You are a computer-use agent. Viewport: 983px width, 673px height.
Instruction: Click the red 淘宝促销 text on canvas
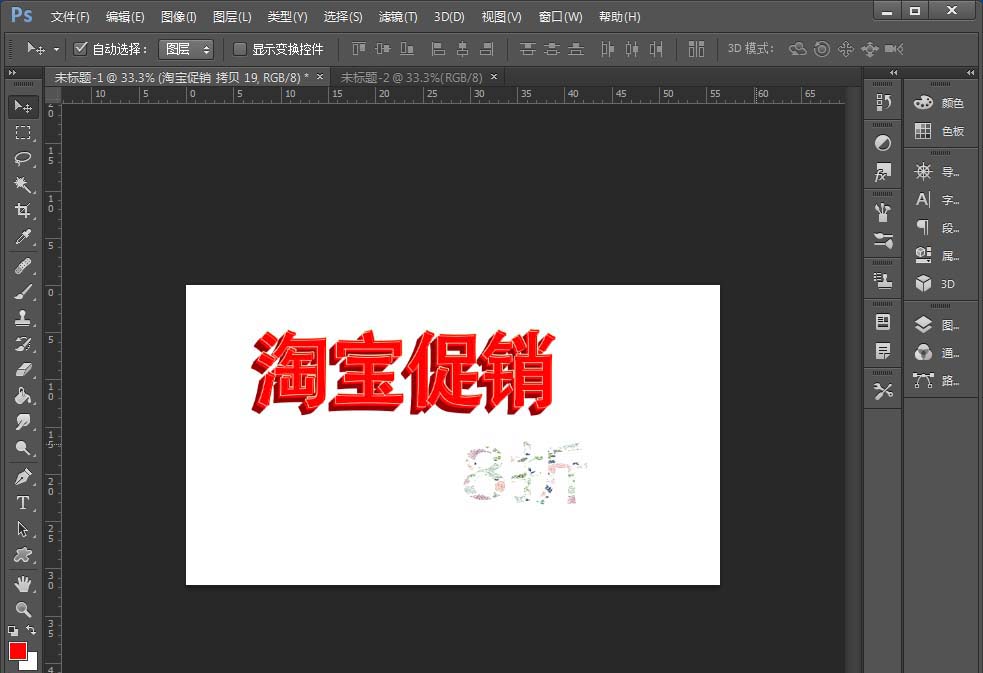(403, 372)
